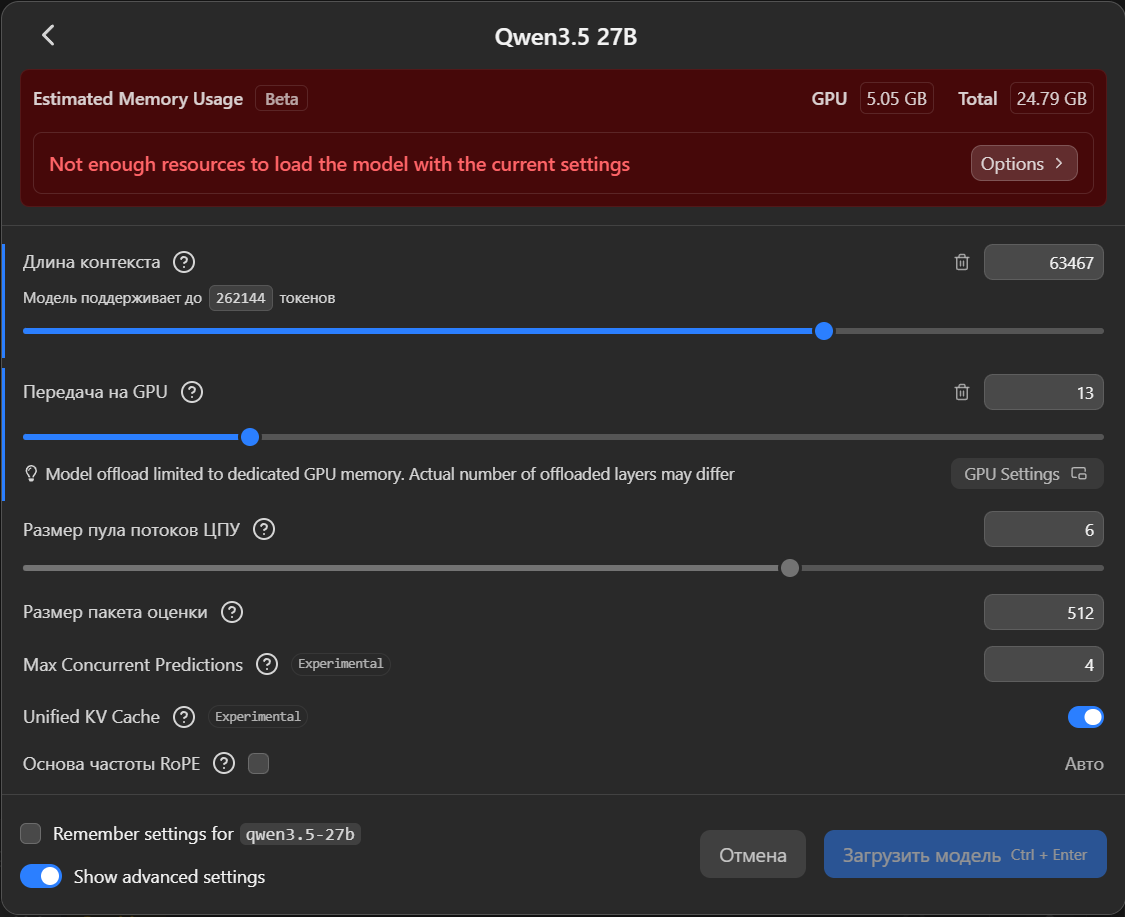Click help icon beside Передача на GPU
This screenshot has width=1125, height=917.
(192, 392)
